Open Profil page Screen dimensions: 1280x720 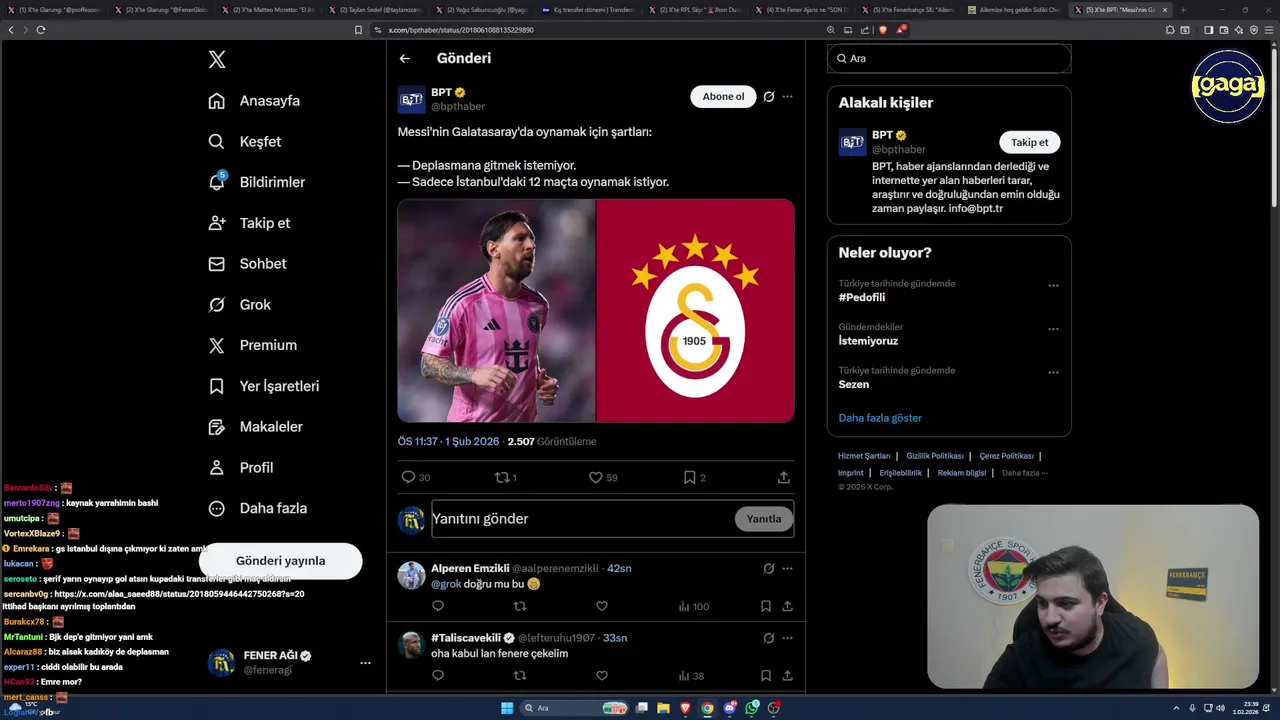pos(240,467)
